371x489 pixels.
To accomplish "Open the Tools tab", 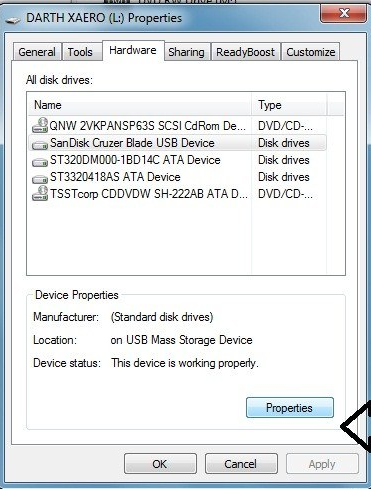I will tap(80, 52).
